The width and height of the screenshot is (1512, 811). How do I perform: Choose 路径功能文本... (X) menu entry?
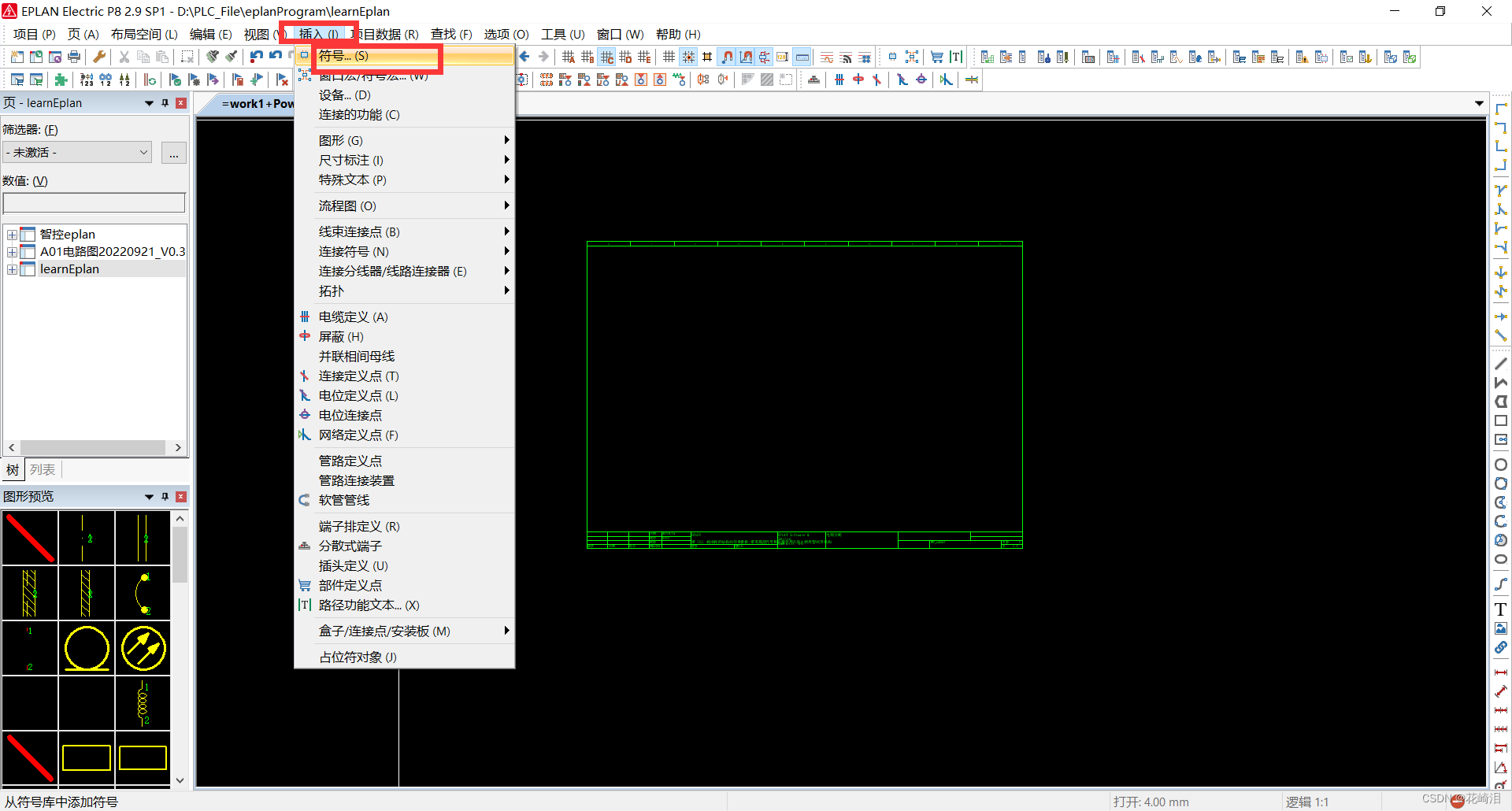click(x=404, y=605)
